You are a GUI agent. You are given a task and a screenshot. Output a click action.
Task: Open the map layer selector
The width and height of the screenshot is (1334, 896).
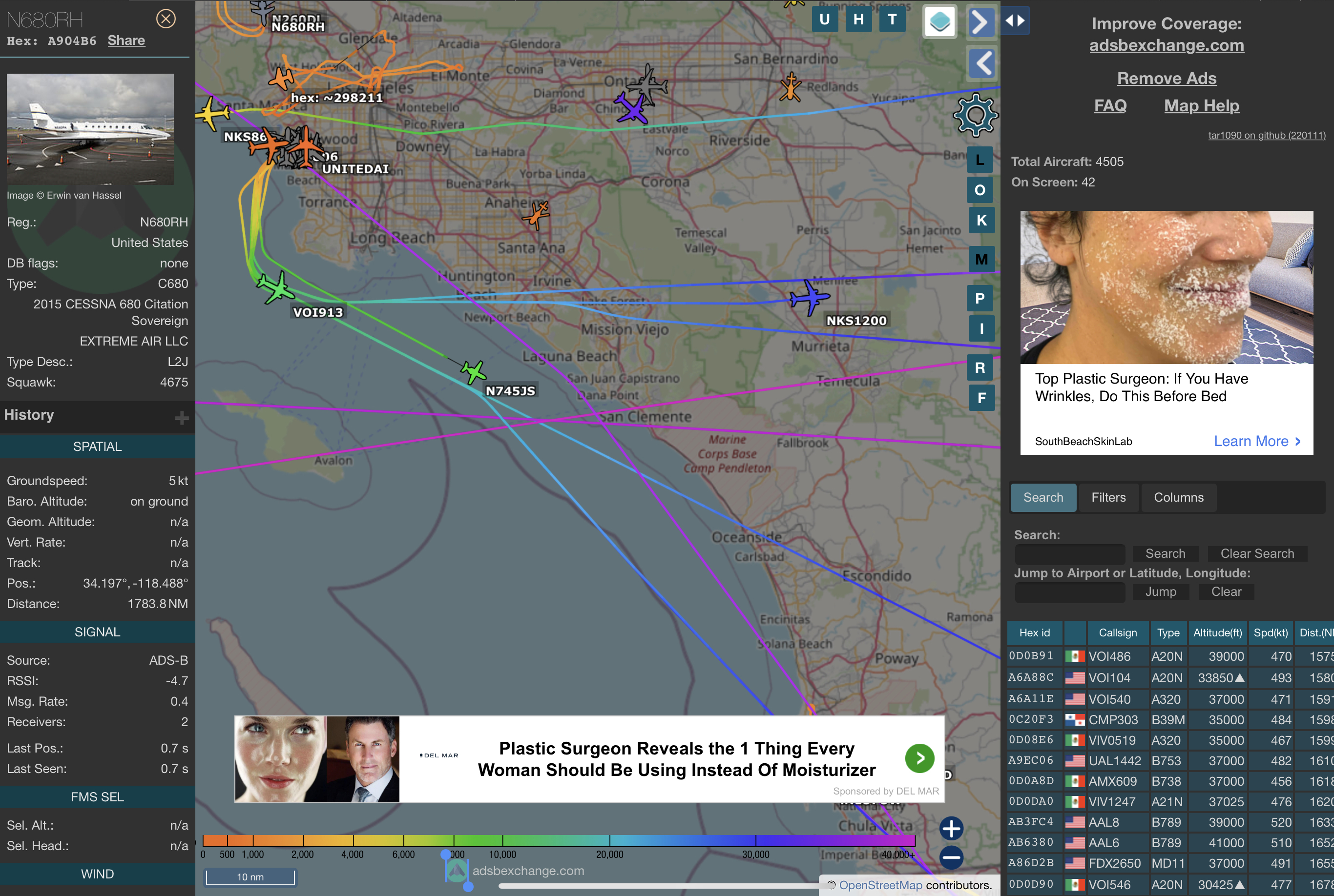pos(940,21)
